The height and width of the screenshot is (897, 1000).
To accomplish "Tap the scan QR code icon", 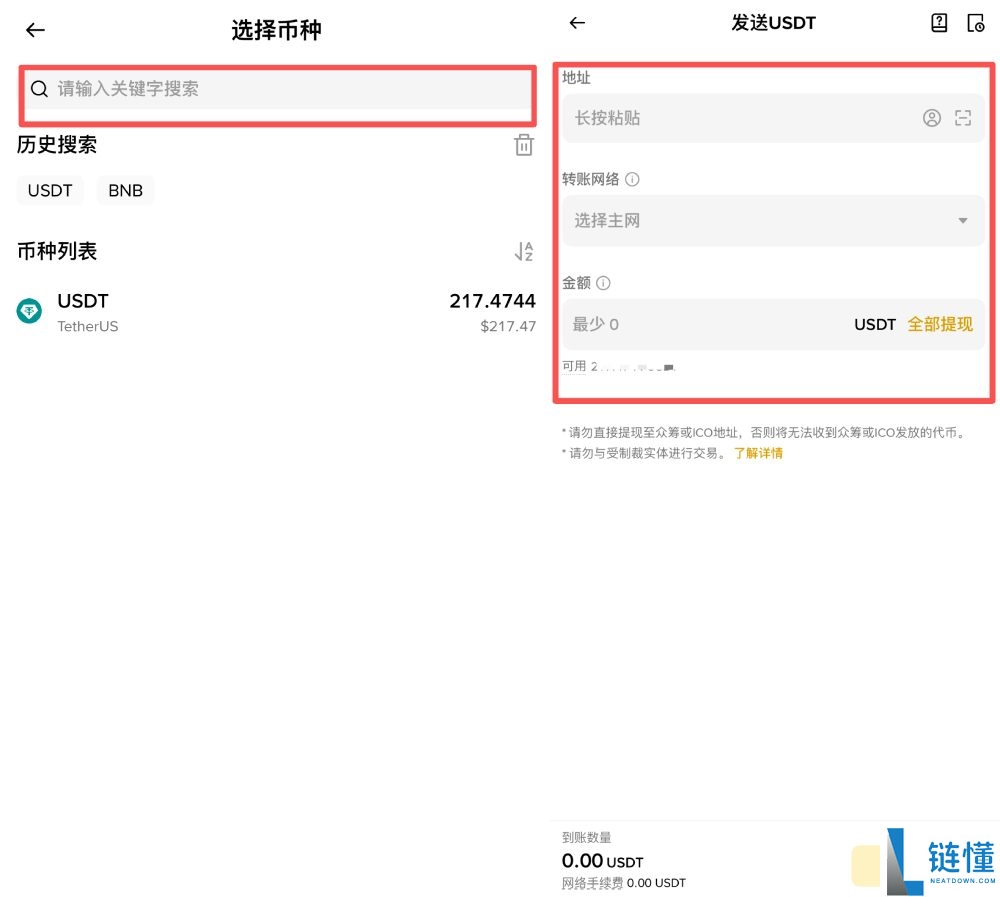I will 963,118.
